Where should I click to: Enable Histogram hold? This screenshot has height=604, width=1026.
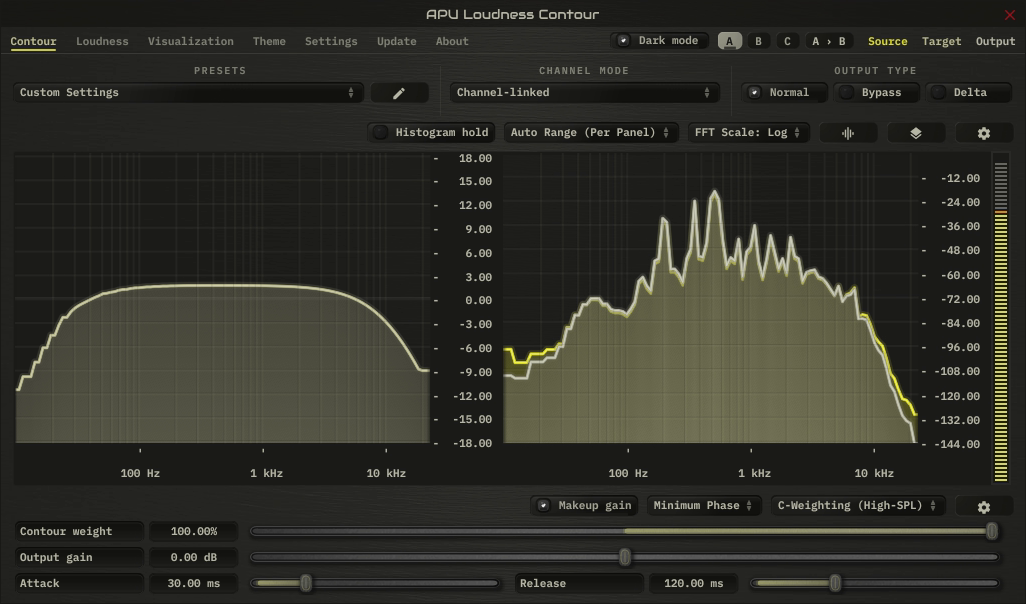coord(431,133)
